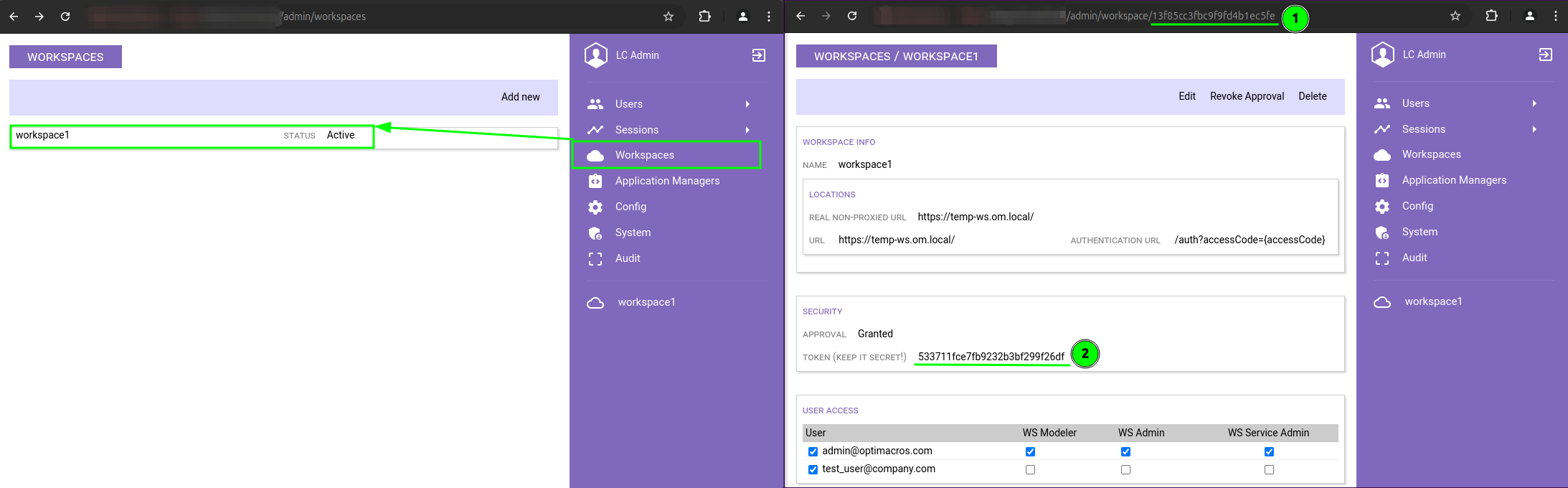Go back in the workspace1 details browser window

coord(800,16)
